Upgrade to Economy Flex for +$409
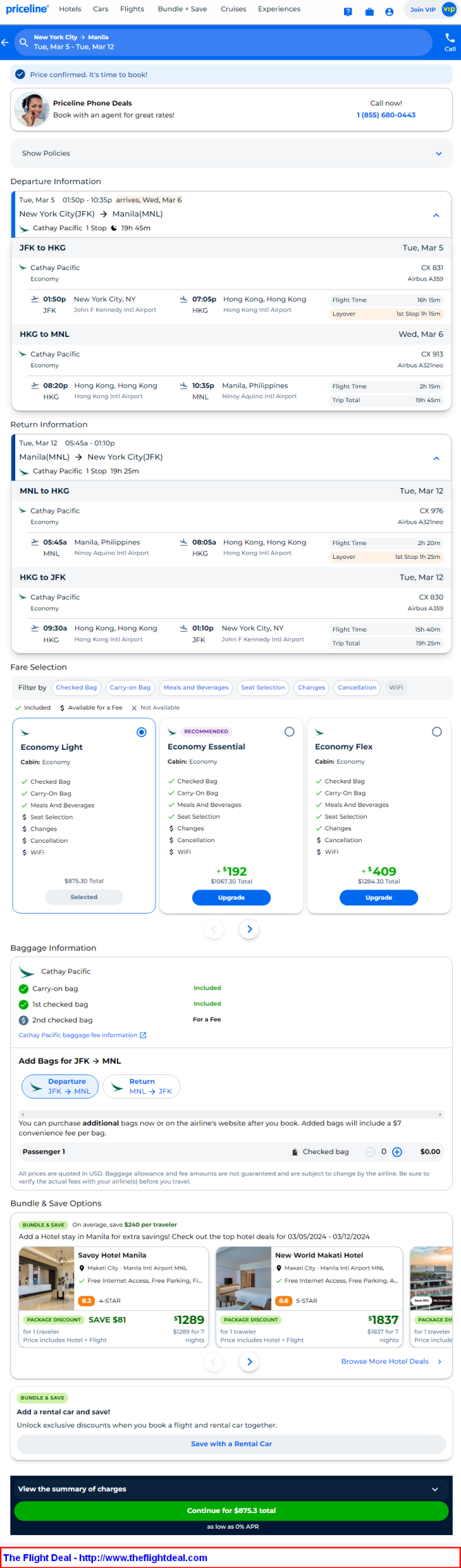461x1568 pixels. (x=378, y=898)
